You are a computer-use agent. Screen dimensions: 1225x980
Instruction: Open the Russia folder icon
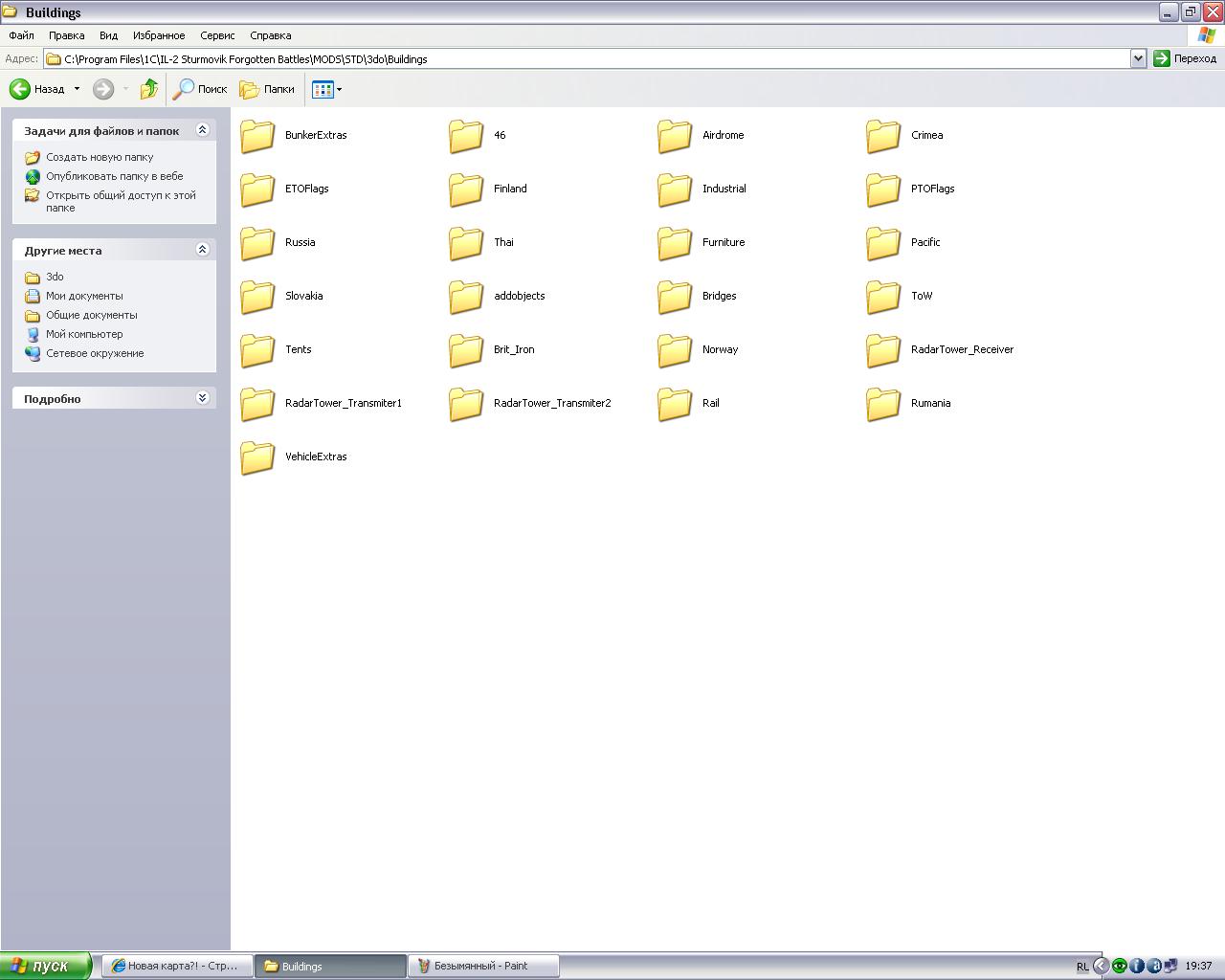(257, 243)
